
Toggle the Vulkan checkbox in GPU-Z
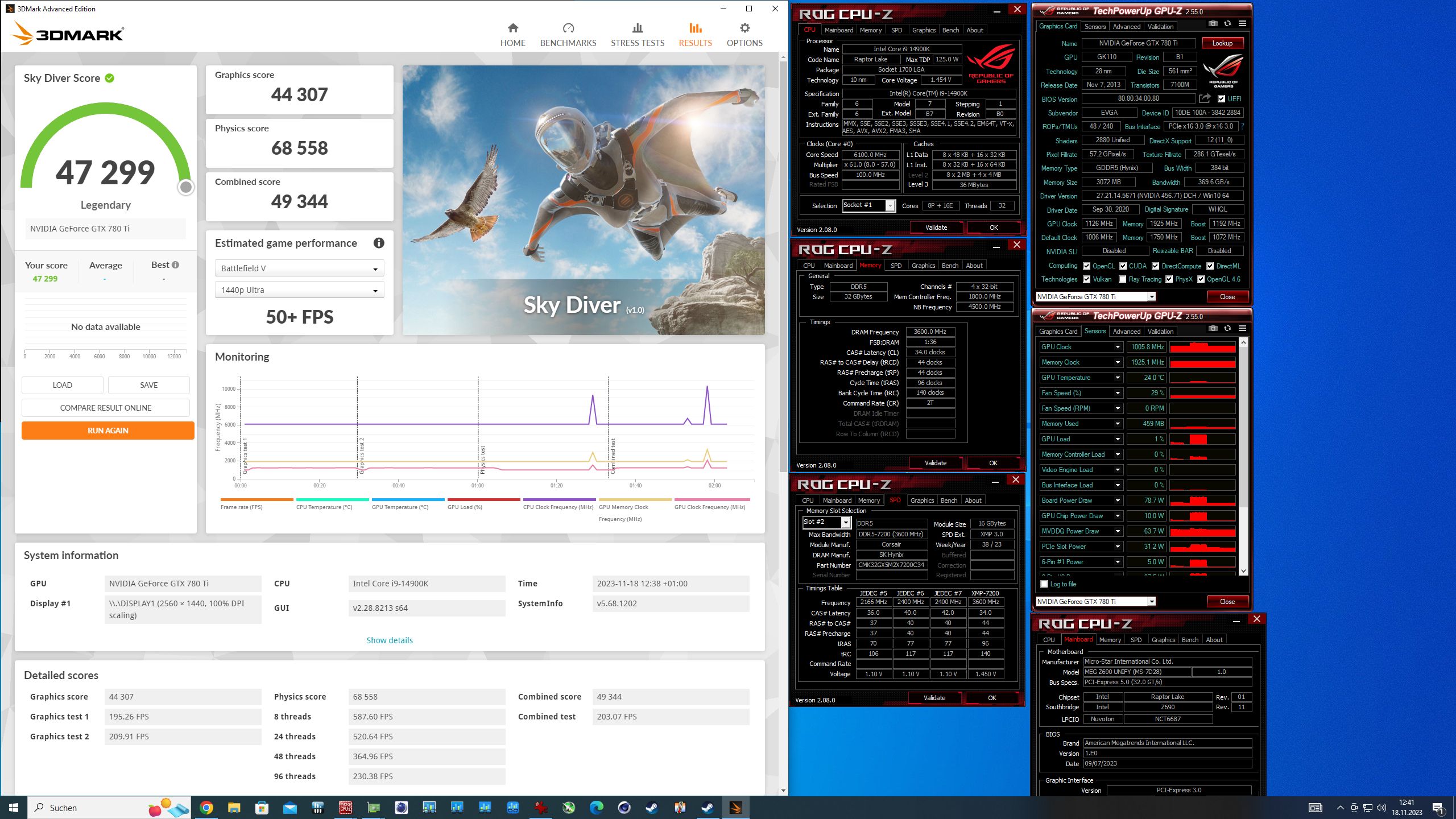(1087, 279)
